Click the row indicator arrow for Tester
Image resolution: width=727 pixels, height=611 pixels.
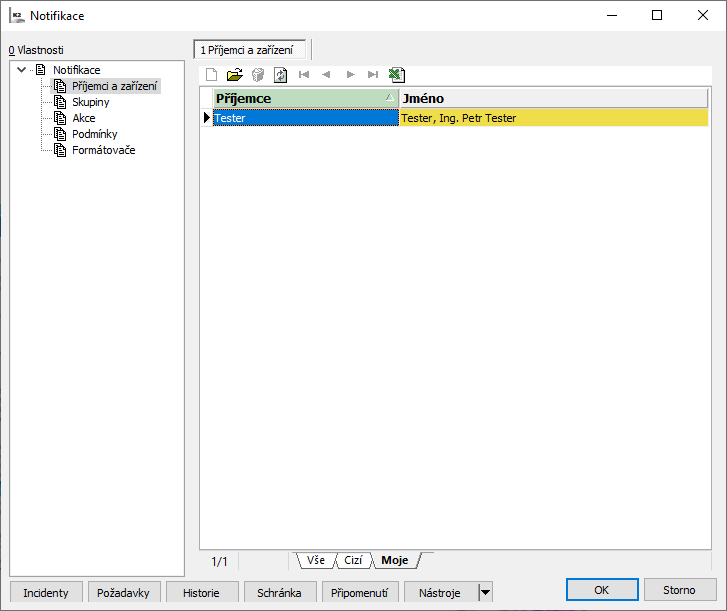pyautogui.click(x=207, y=118)
